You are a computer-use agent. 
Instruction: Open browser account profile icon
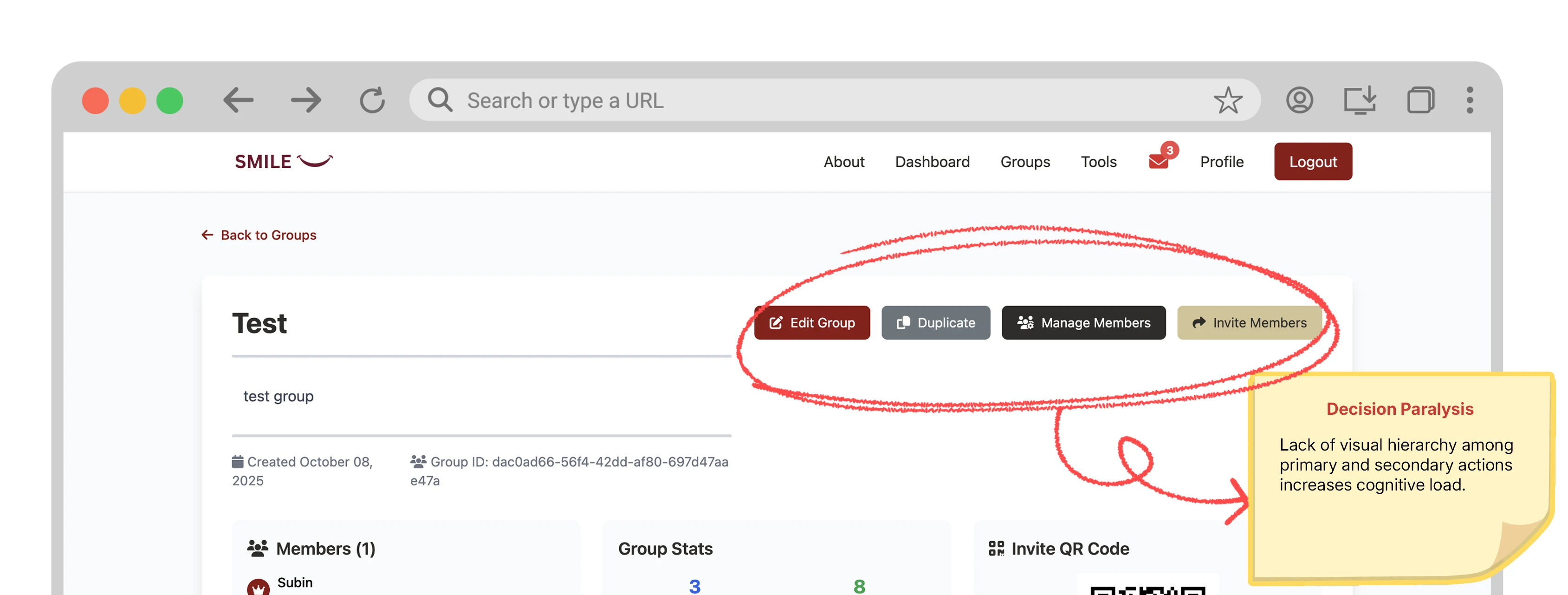click(x=1299, y=100)
